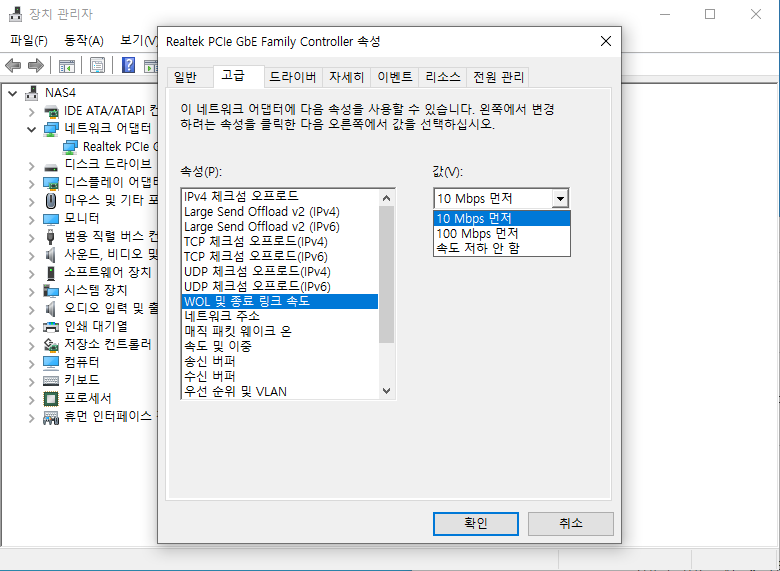Select TCP 체크섬 오프로드(IPv6) property
This screenshot has width=780, height=571.
pyautogui.click(x=280, y=257)
